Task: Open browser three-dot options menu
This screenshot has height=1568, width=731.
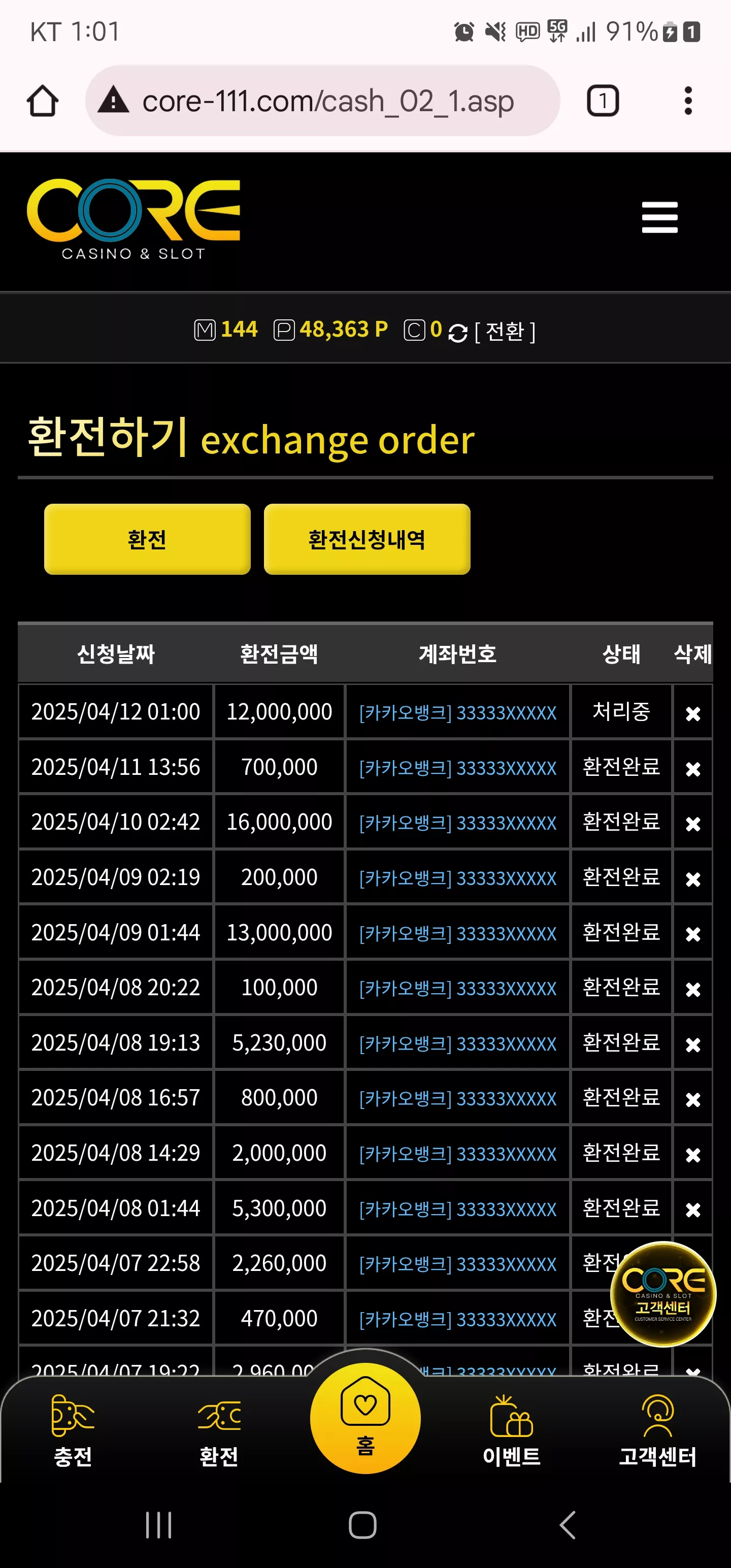Action: coord(688,101)
